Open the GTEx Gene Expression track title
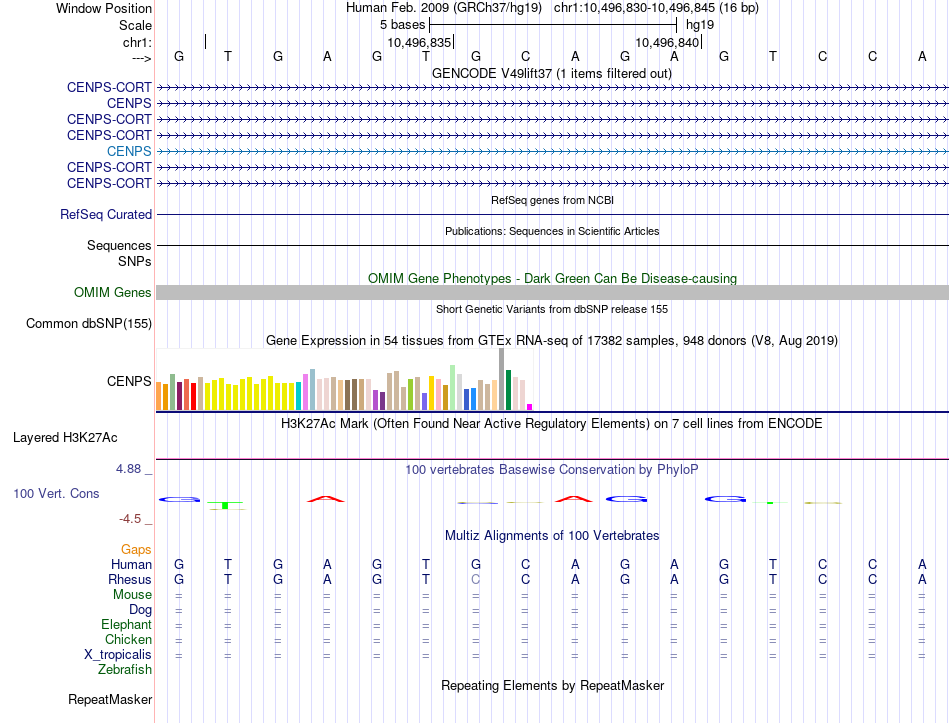950x723 pixels. 552,341
